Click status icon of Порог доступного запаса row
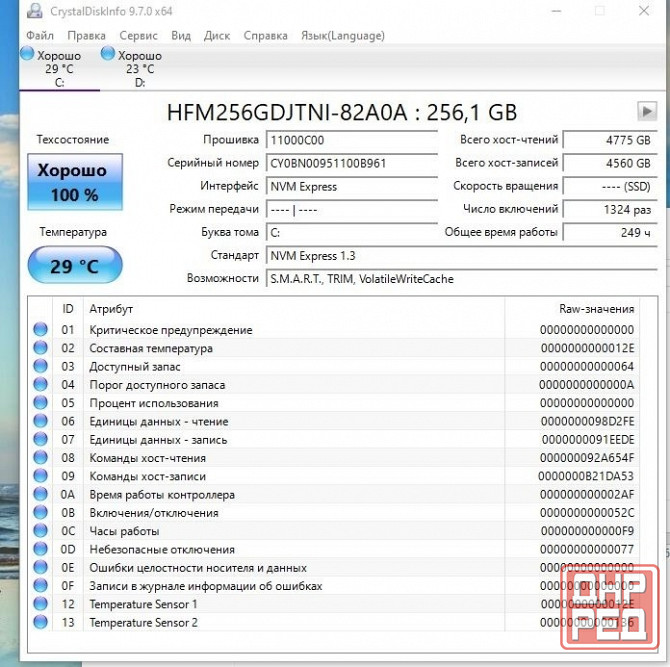 [x=41, y=385]
